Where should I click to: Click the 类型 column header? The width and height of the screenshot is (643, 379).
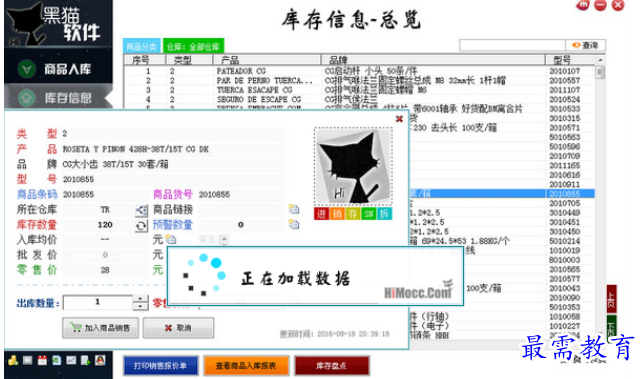(x=189, y=60)
